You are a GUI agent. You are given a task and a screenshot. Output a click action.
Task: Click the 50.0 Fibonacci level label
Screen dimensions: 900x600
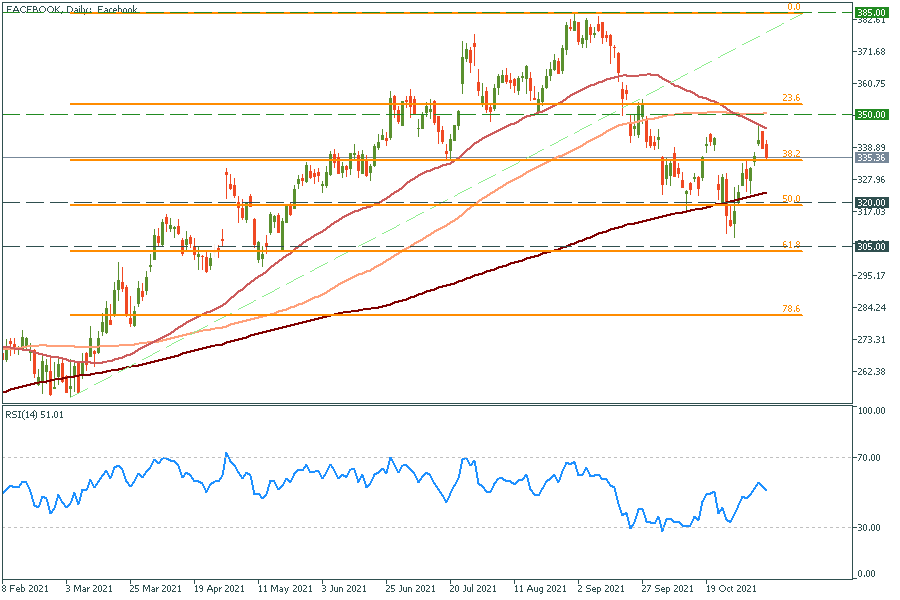(x=792, y=199)
